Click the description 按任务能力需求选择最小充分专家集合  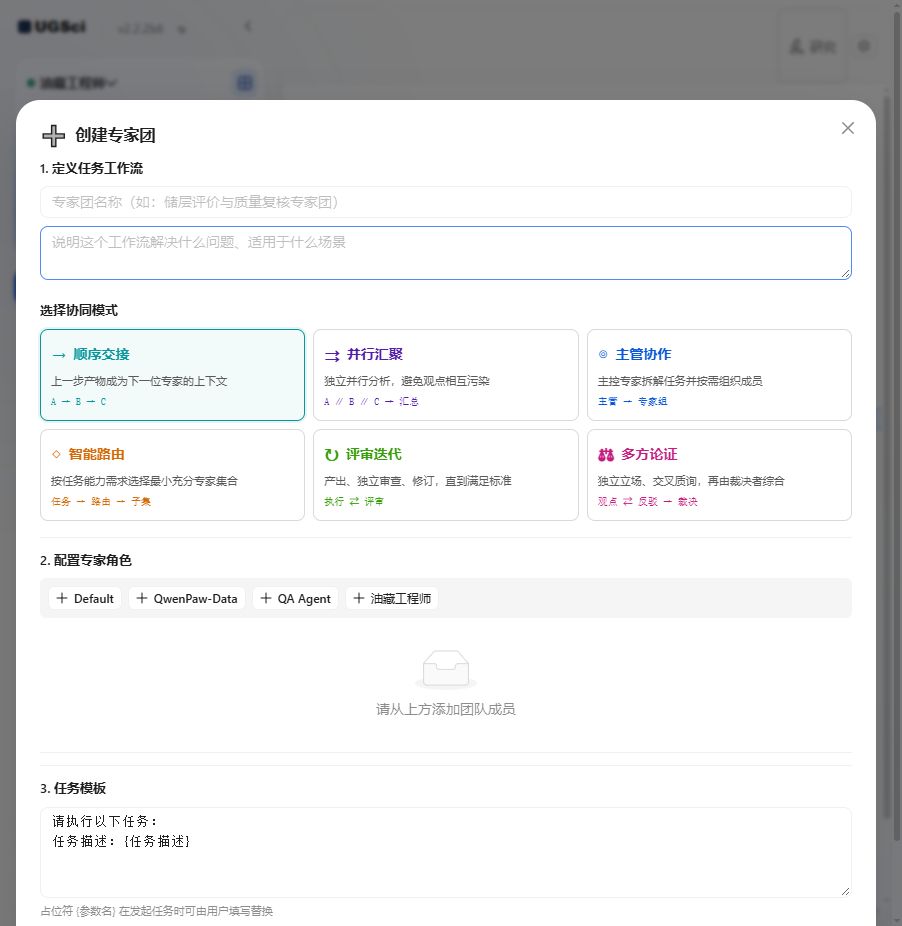[144, 481]
